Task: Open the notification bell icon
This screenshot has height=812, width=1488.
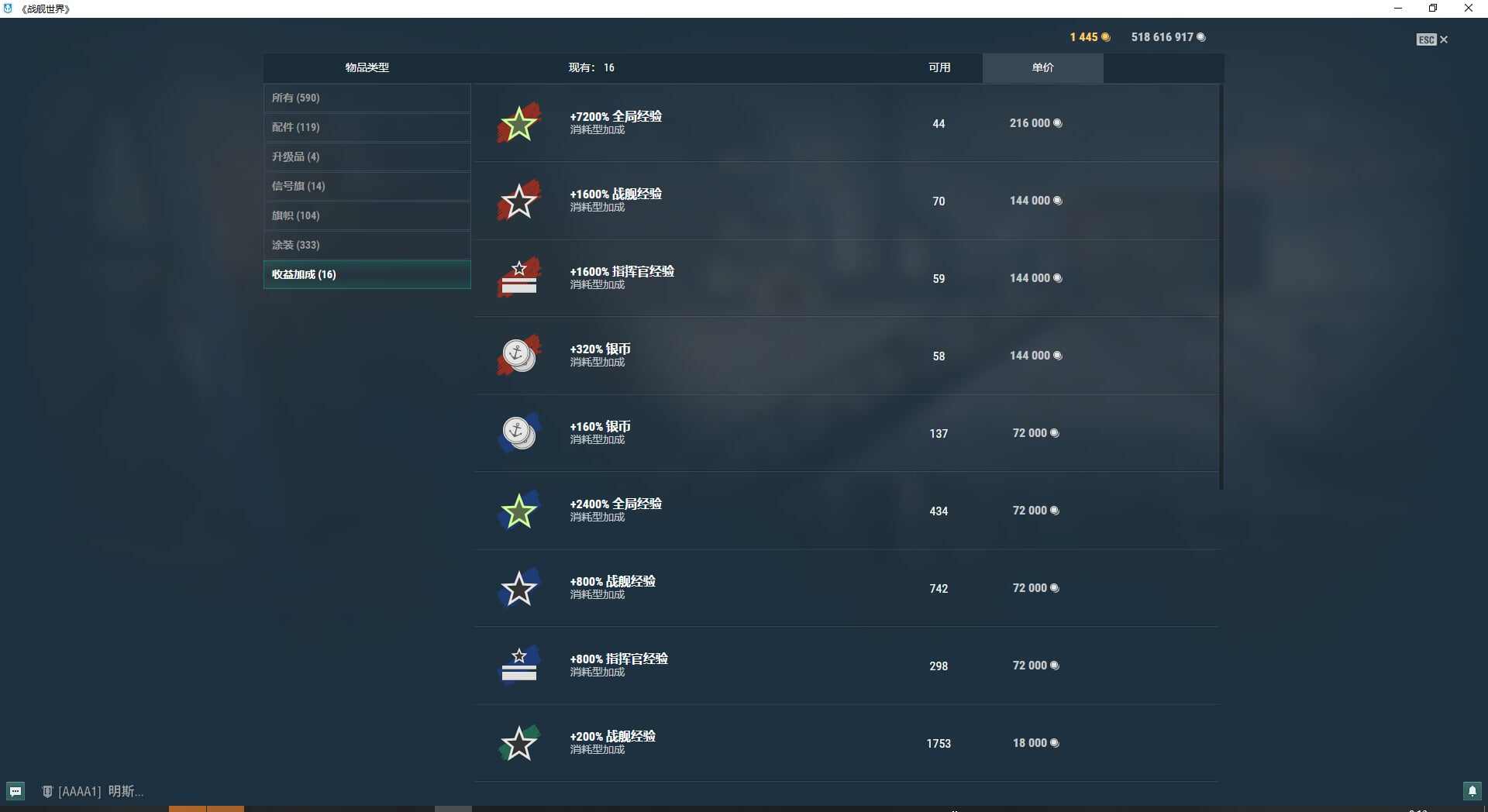Action: click(1472, 791)
